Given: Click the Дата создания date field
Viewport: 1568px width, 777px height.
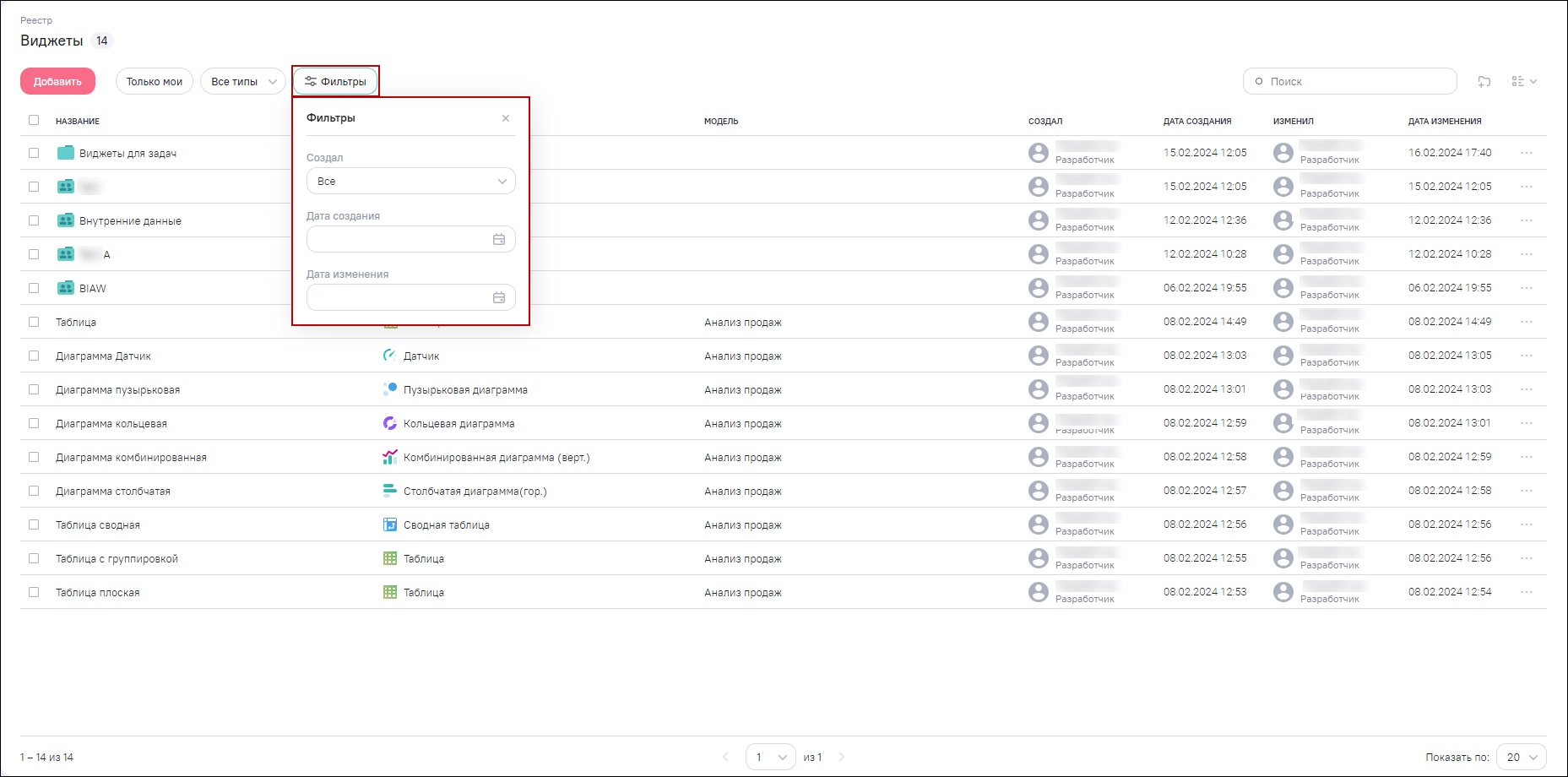Looking at the screenshot, I should [411, 239].
